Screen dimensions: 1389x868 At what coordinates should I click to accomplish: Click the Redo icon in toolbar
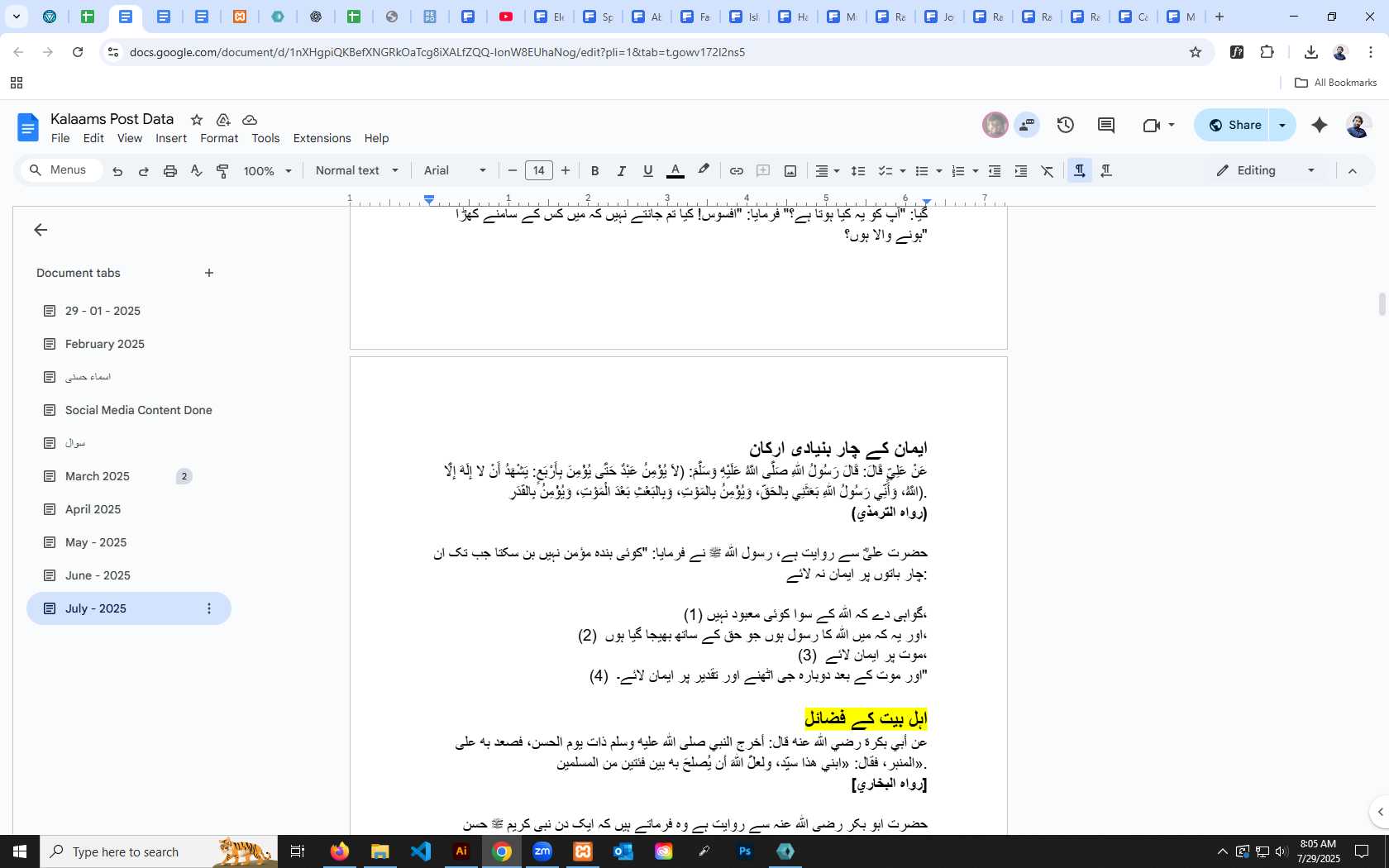point(143,171)
